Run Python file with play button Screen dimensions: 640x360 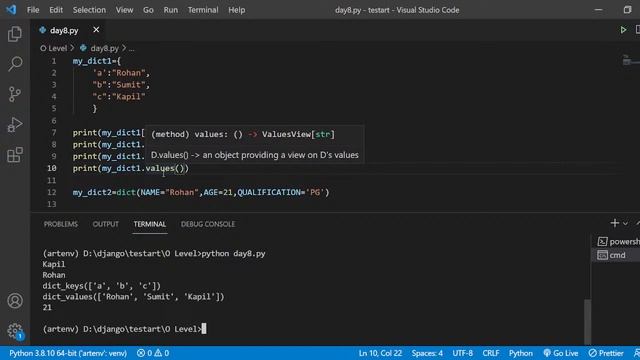tap(623, 30)
